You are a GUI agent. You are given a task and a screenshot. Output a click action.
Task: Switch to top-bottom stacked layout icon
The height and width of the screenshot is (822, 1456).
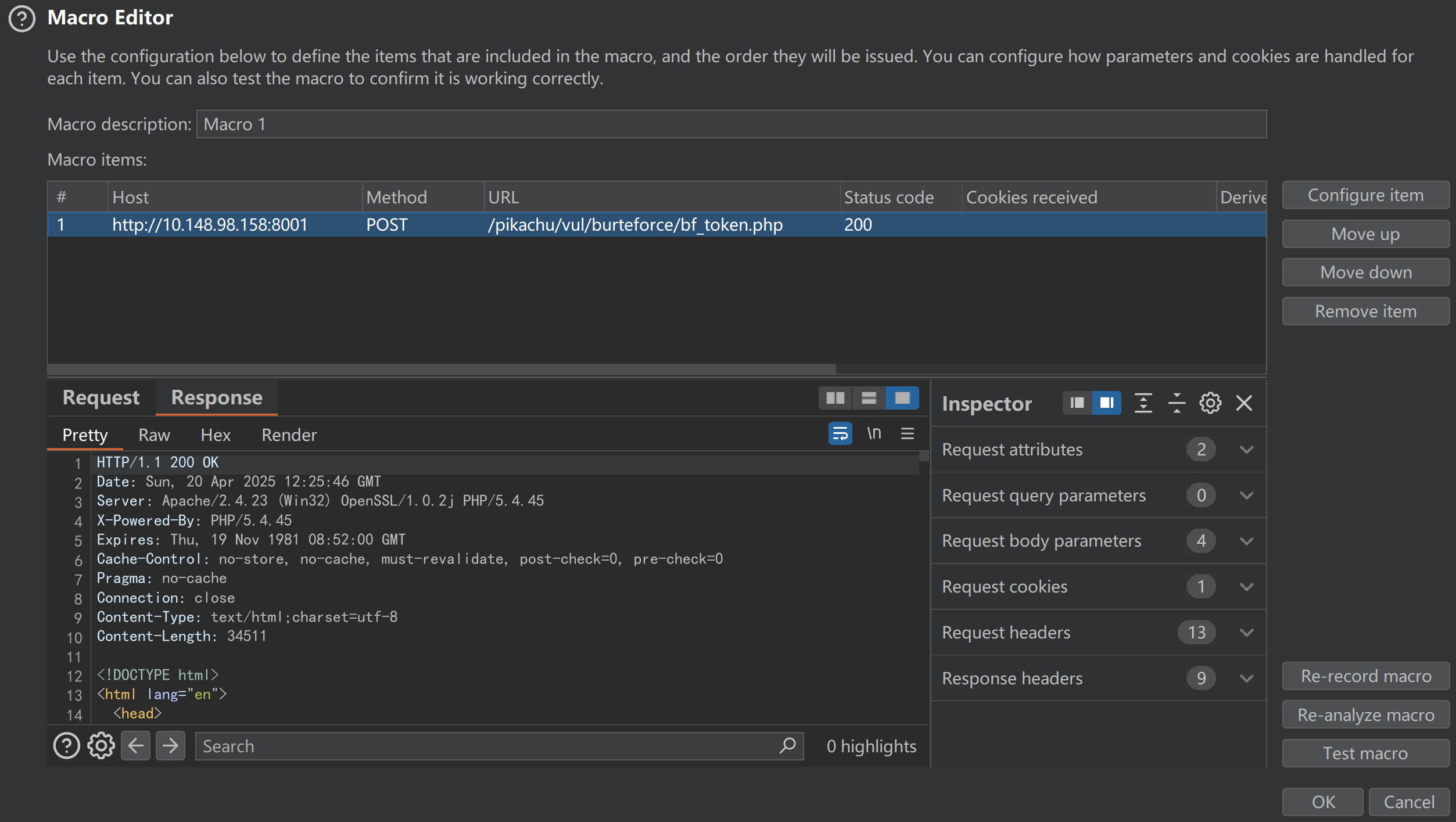coord(869,398)
